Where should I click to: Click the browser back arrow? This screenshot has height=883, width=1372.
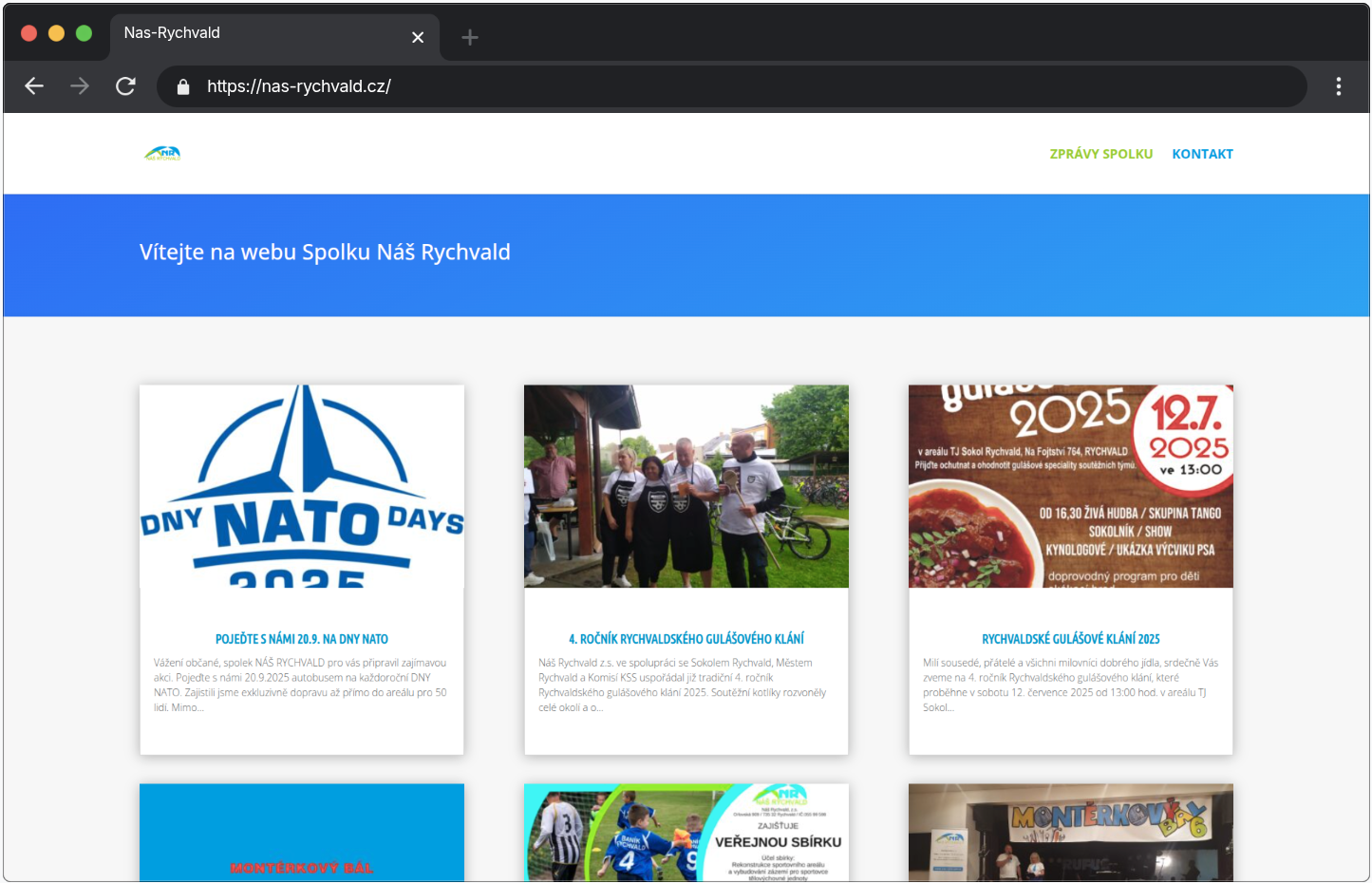[x=34, y=86]
